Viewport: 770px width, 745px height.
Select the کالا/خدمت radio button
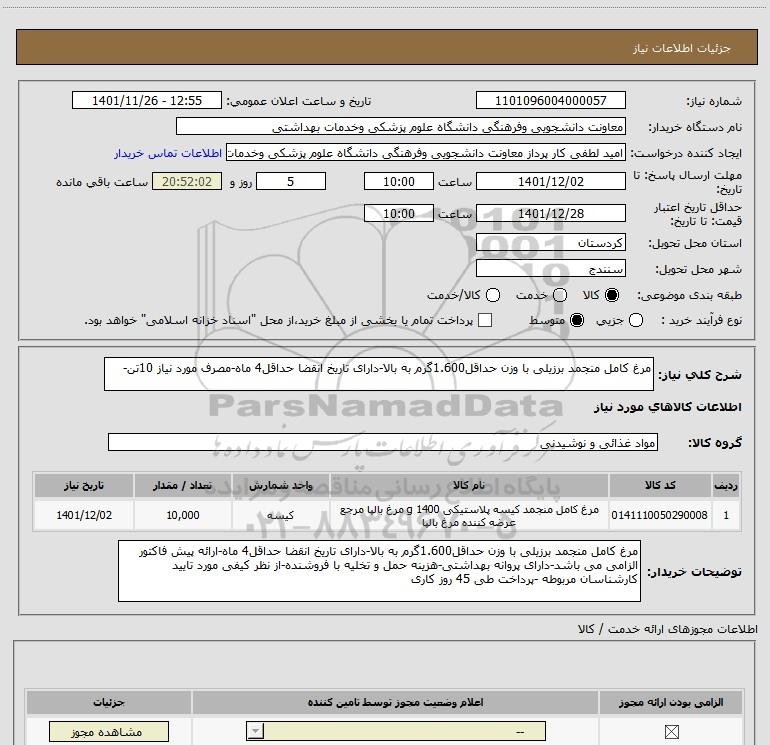[493, 295]
